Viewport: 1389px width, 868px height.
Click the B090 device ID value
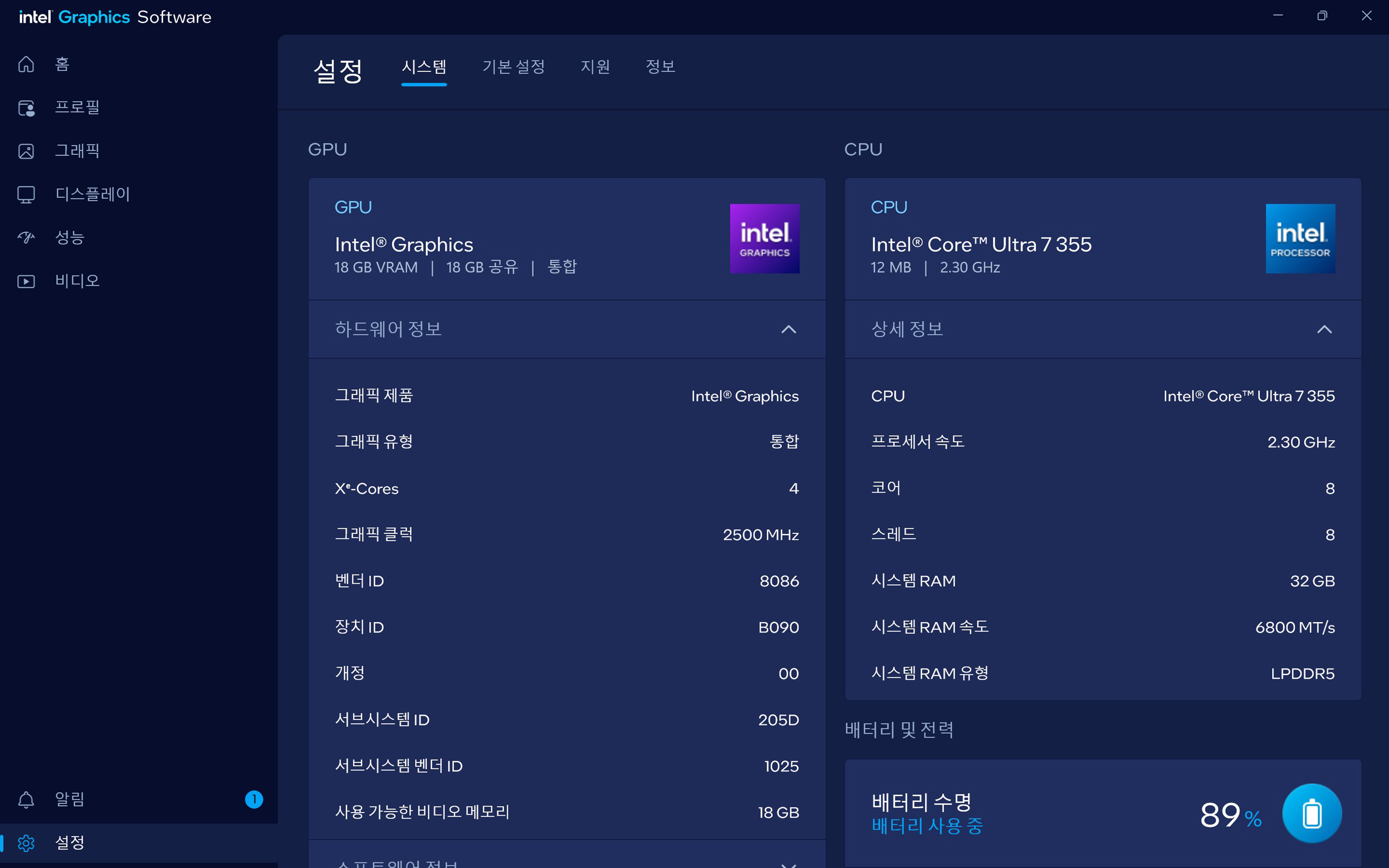(778, 627)
